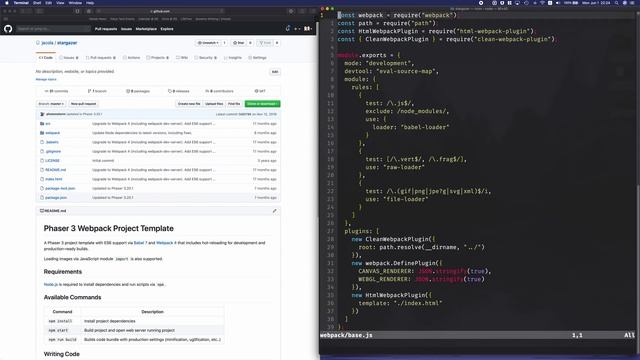Image resolution: width=640 pixels, height=360 pixels.
Task: Star the repository
Action: (238, 43)
